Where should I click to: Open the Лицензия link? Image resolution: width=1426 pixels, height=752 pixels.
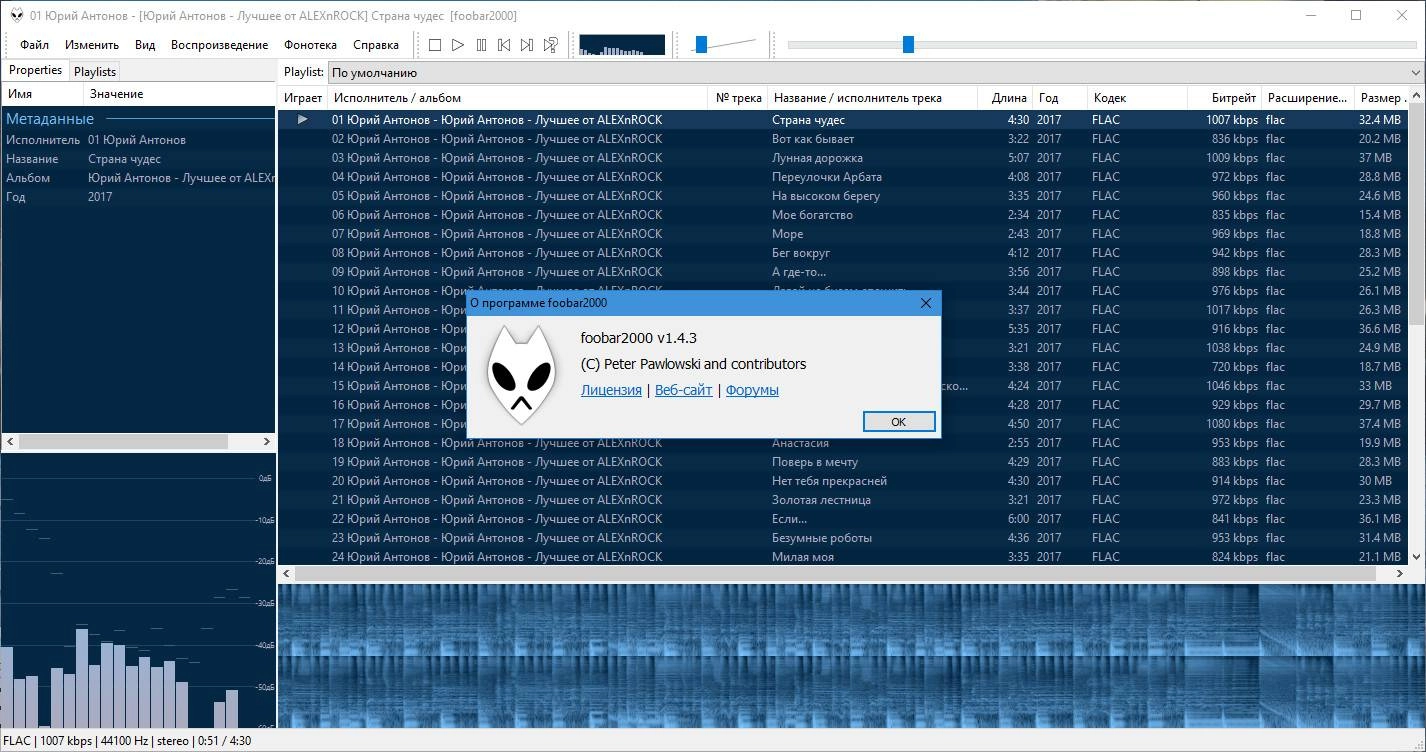point(611,390)
